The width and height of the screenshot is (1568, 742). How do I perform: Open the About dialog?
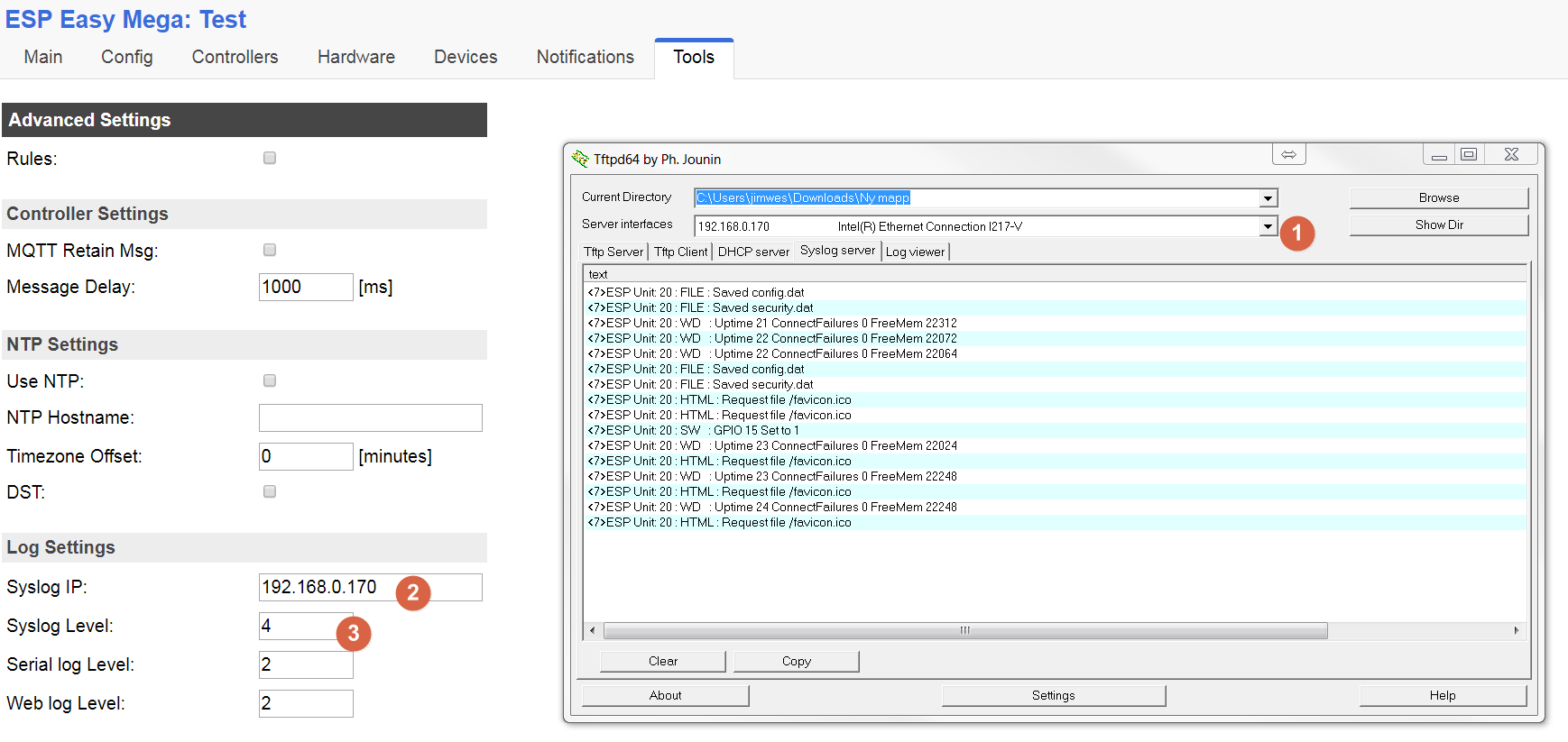pyautogui.click(x=666, y=695)
